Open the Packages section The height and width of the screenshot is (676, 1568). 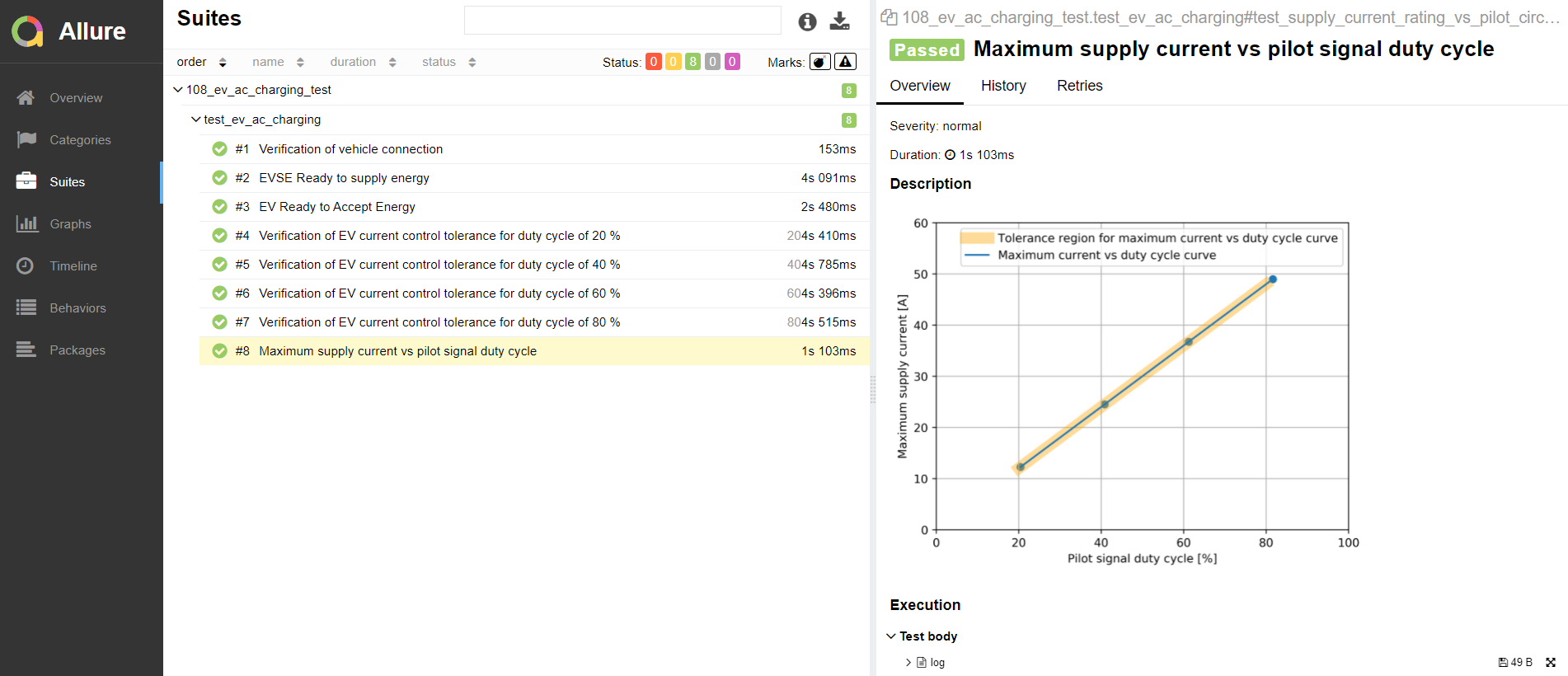pos(77,350)
